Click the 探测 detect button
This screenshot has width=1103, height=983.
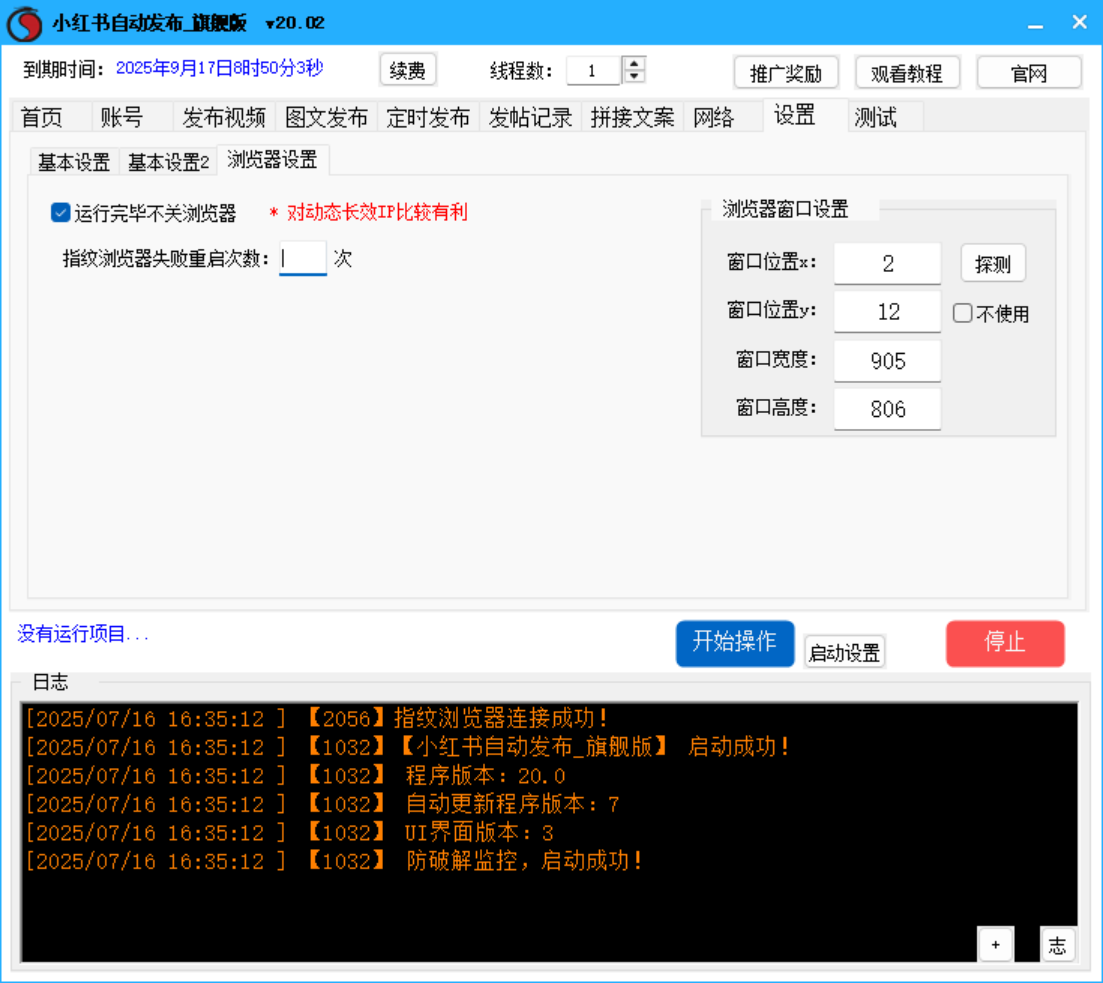(x=993, y=264)
